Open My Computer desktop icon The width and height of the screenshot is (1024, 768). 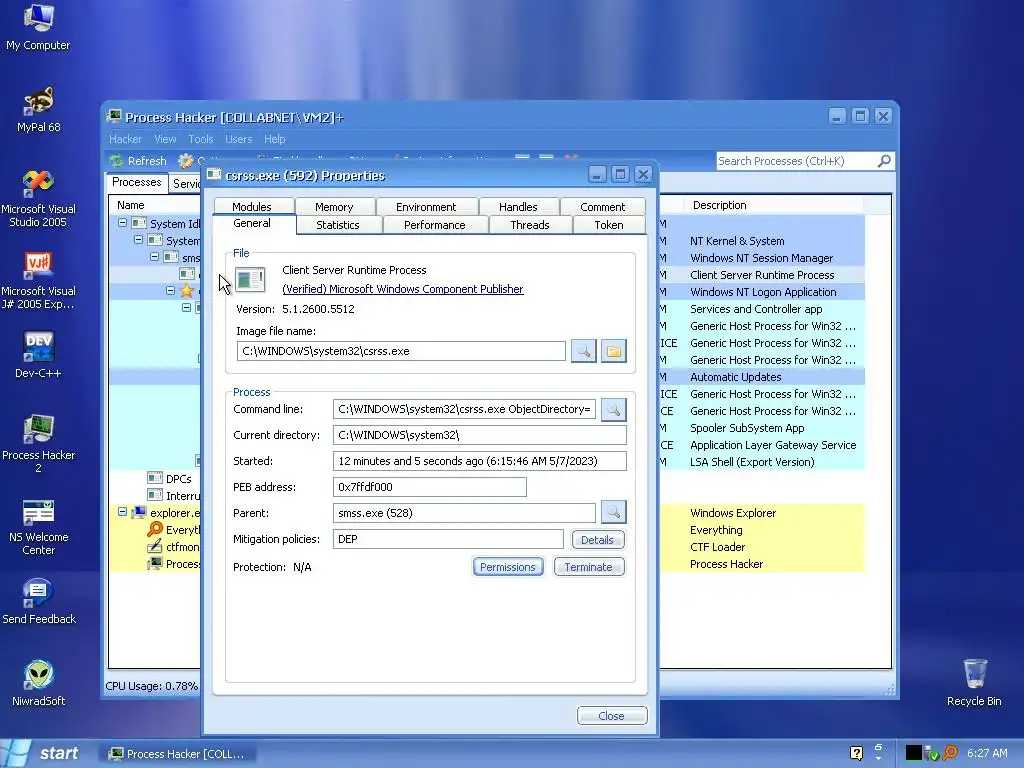[x=38, y=26]
